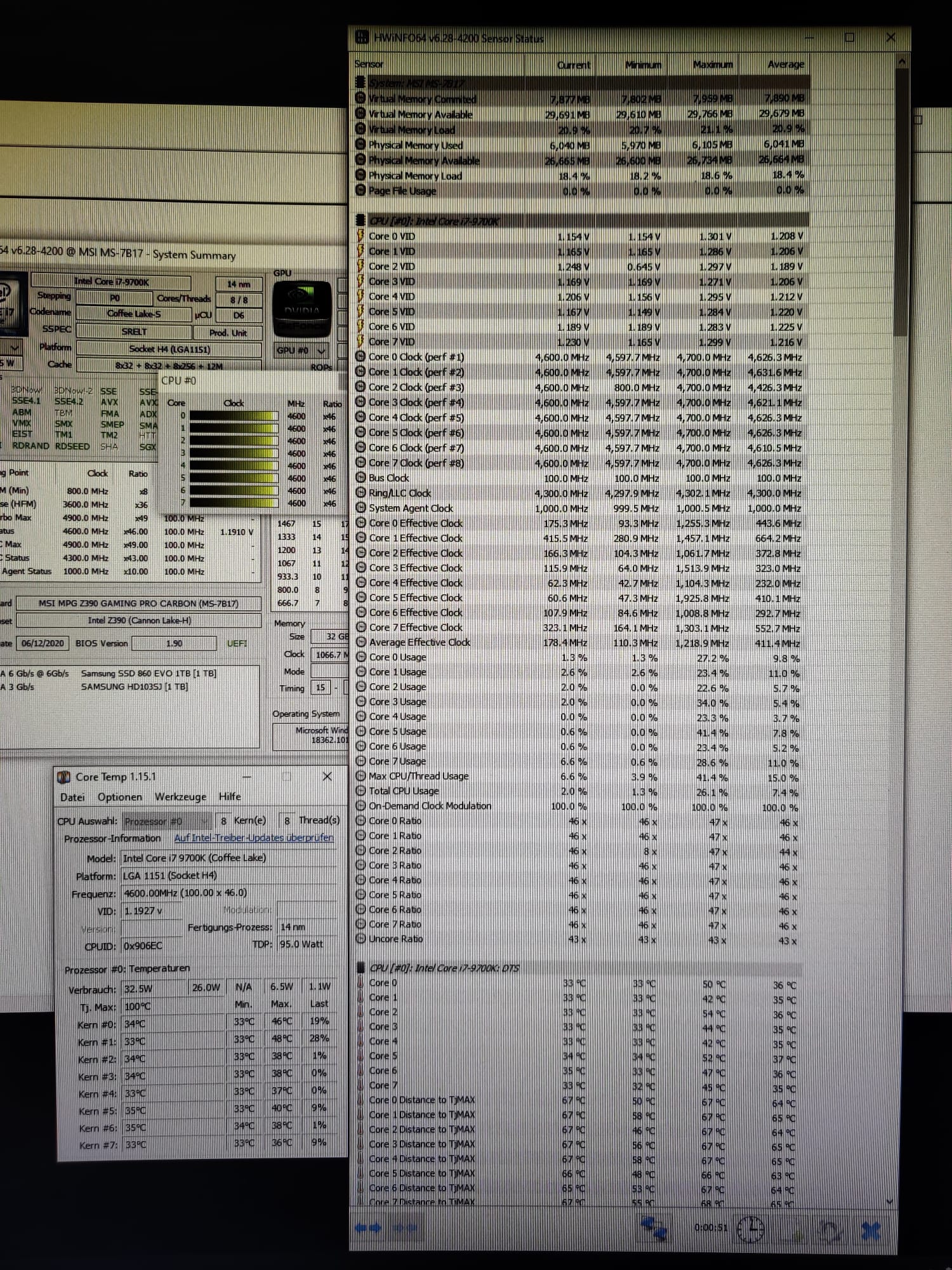Image resolution: width=952 pixels, height=1270 pixels.
Task: Select the Core 2 Clock (perf #3) row
Action: pos(581,387)
